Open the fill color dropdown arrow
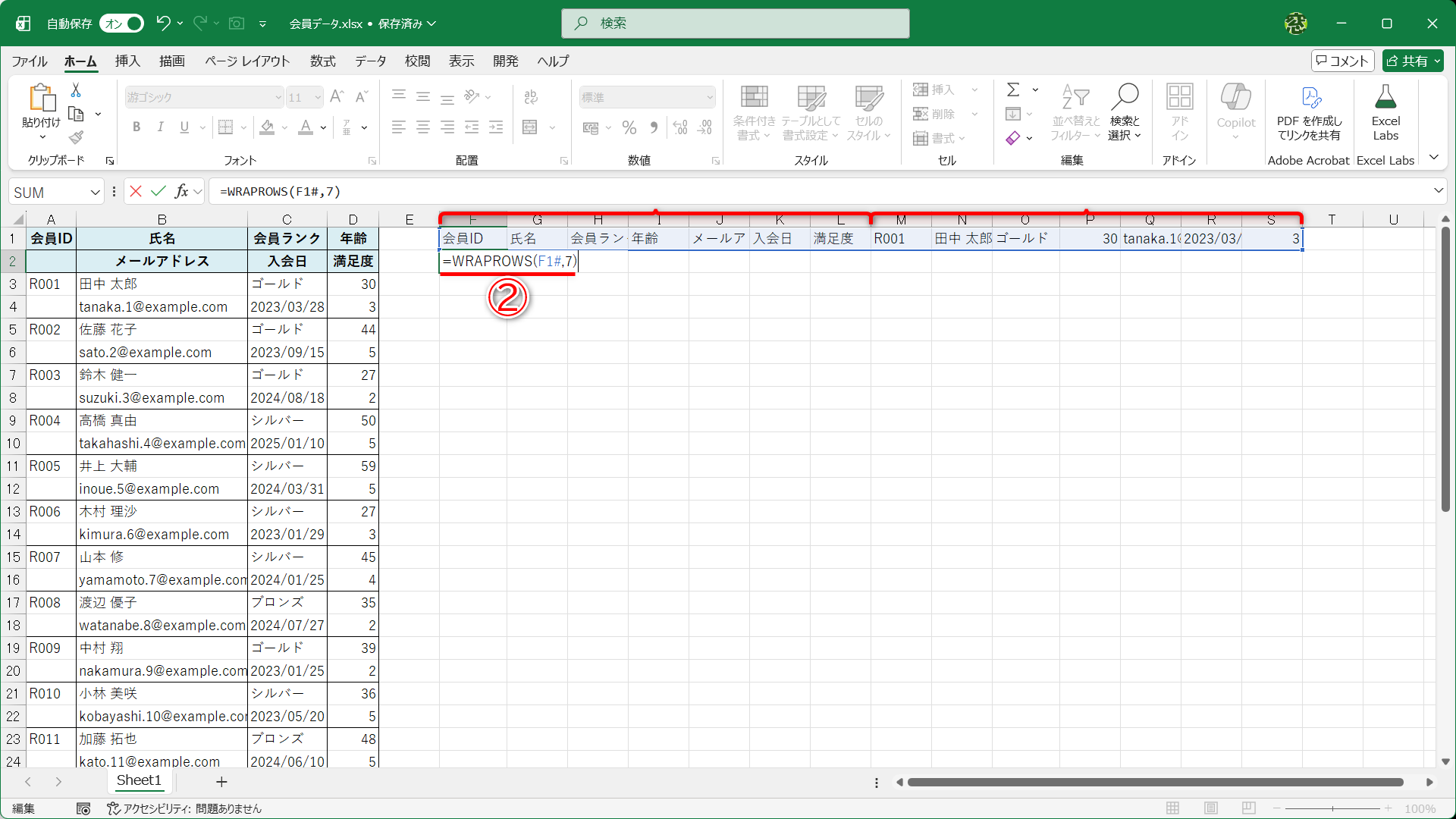 [x=284, y=127]
